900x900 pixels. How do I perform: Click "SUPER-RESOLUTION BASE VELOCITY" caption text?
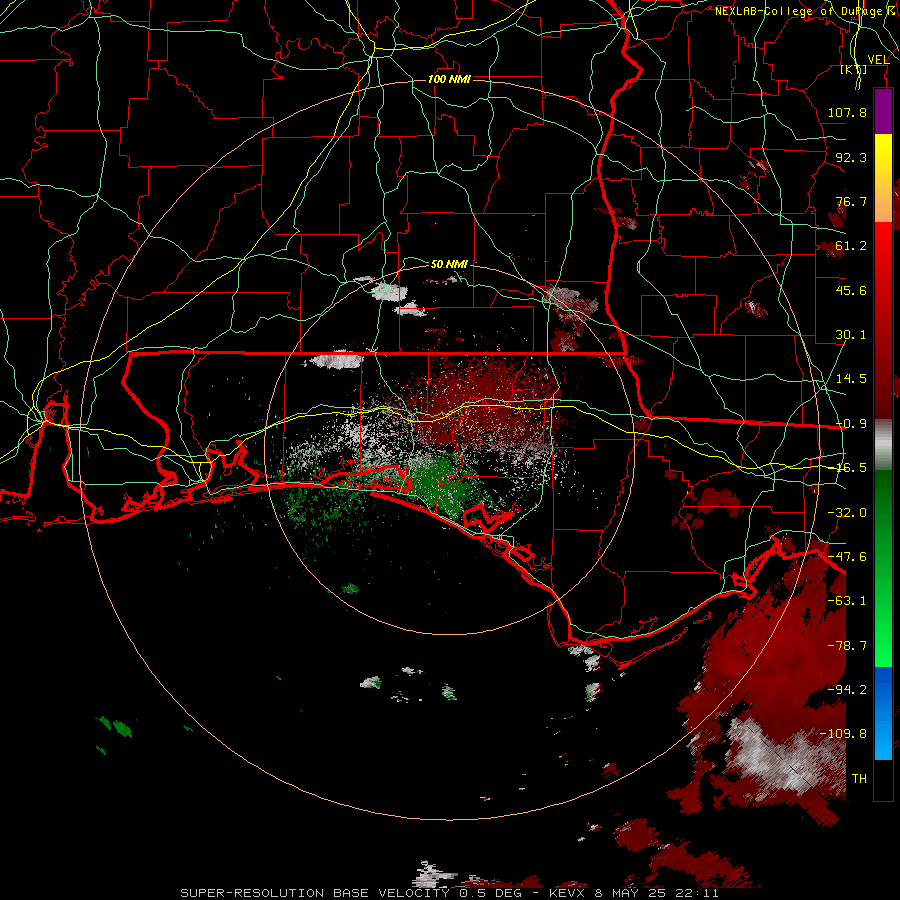coord(315,893)
